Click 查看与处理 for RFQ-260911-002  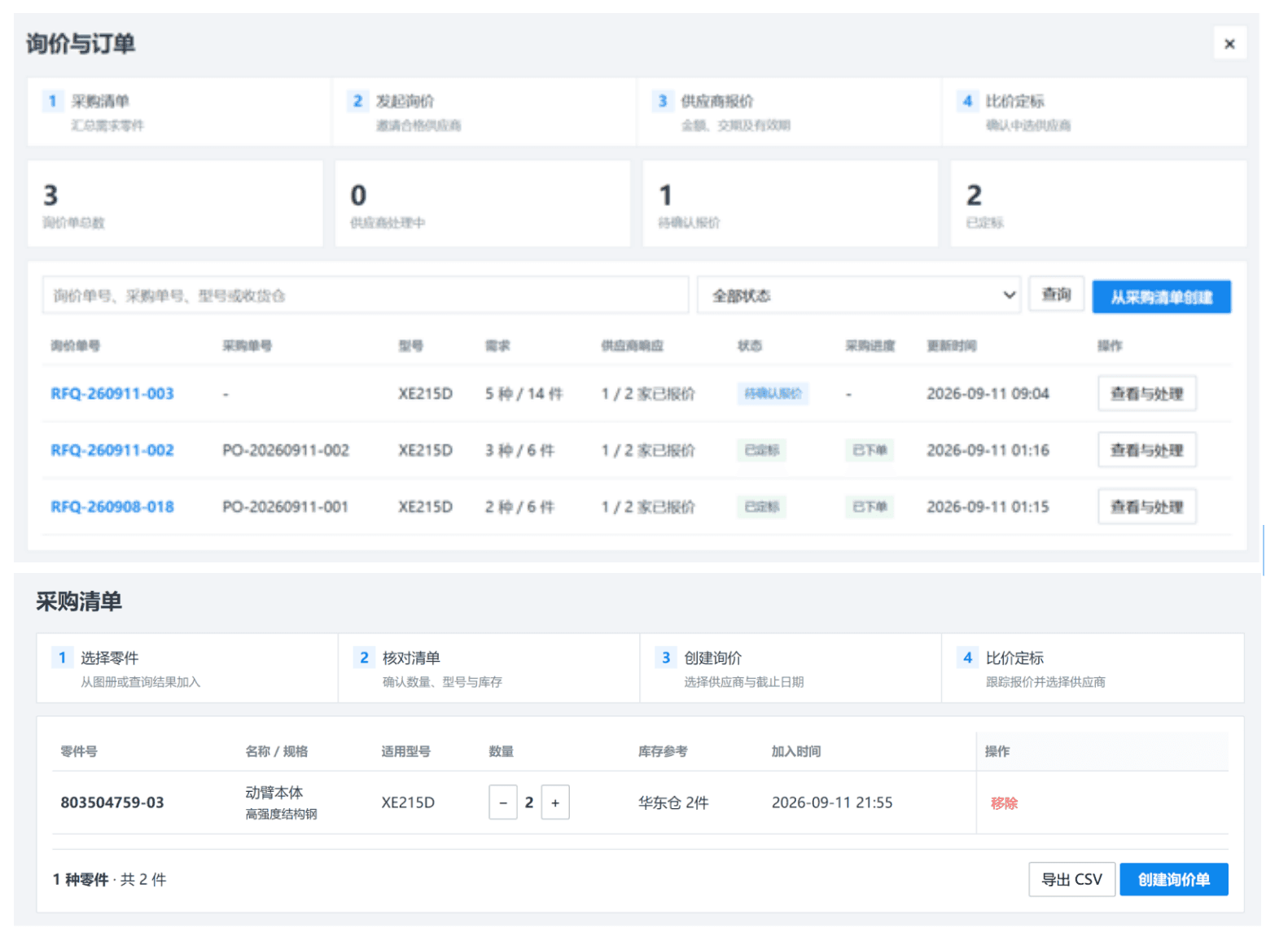1146,450
